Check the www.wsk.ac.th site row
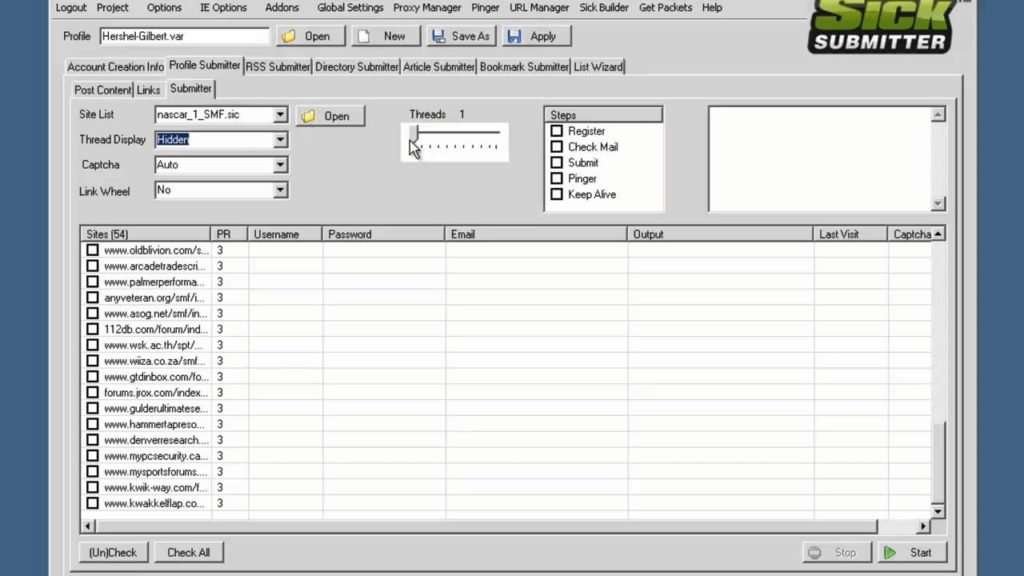This screenshot has height=576, width=1024. pos(93,345)
